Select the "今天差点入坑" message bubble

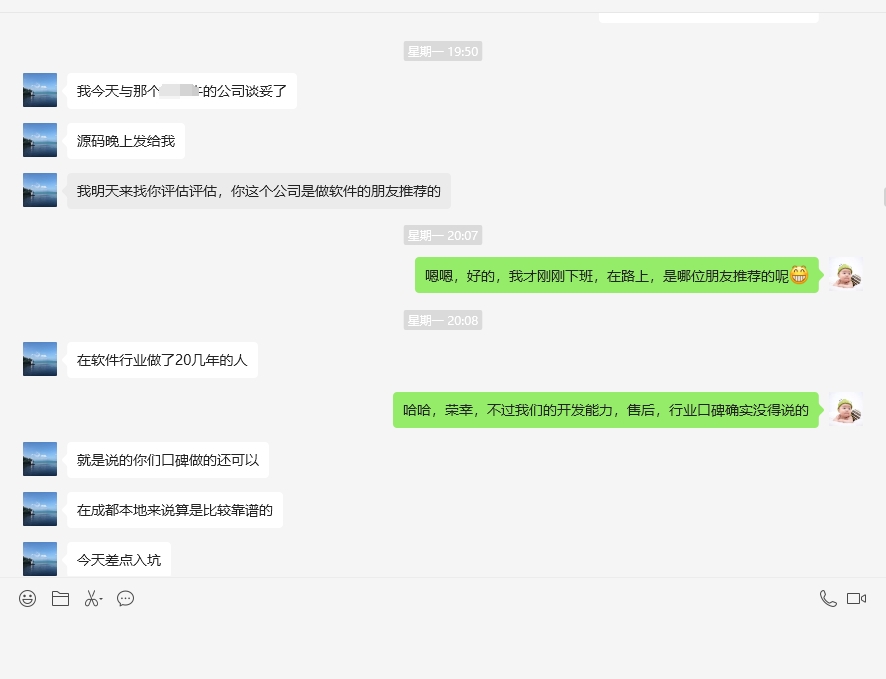(119, 560)
